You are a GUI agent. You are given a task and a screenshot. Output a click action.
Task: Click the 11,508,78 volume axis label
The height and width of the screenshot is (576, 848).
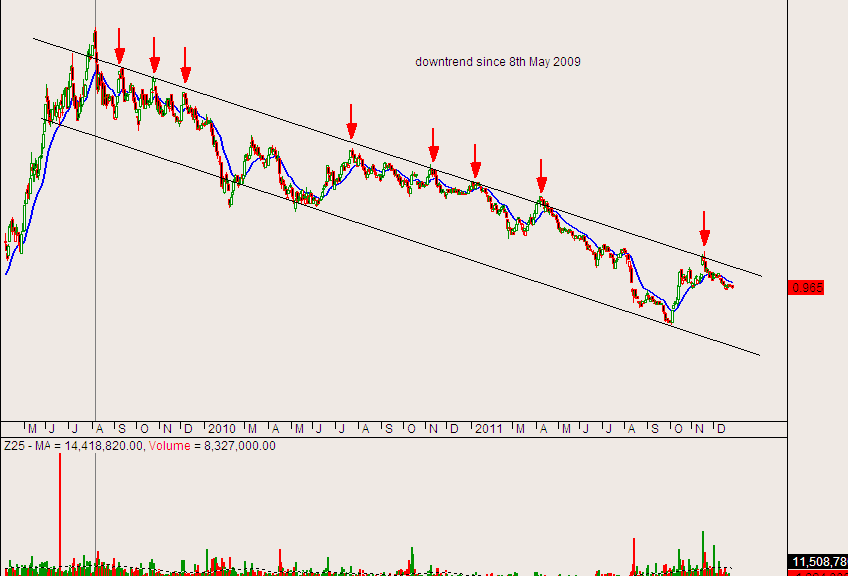pyautogui.click(x=818, y=561)
